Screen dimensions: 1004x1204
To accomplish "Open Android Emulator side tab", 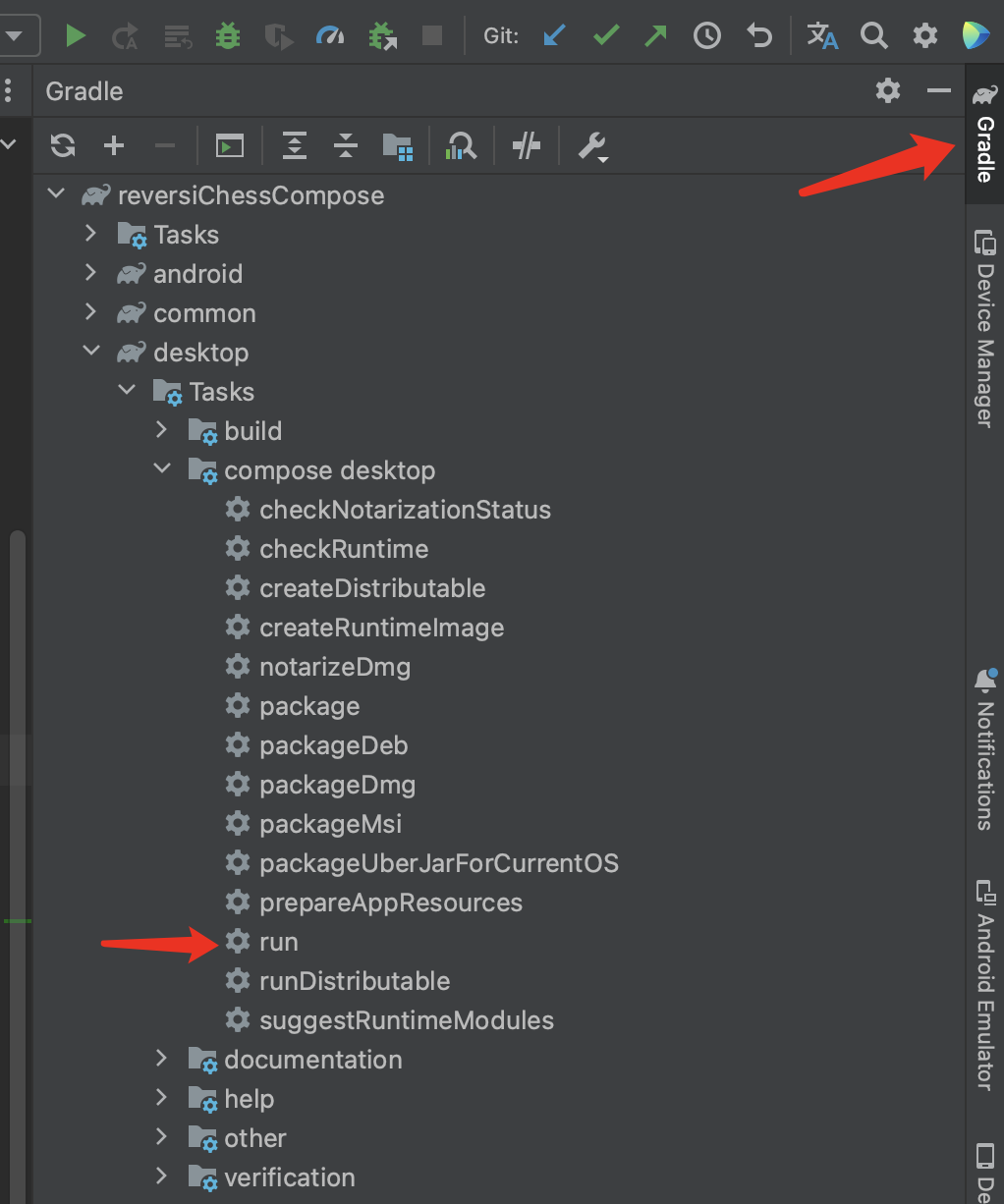I will pos(984,985).
